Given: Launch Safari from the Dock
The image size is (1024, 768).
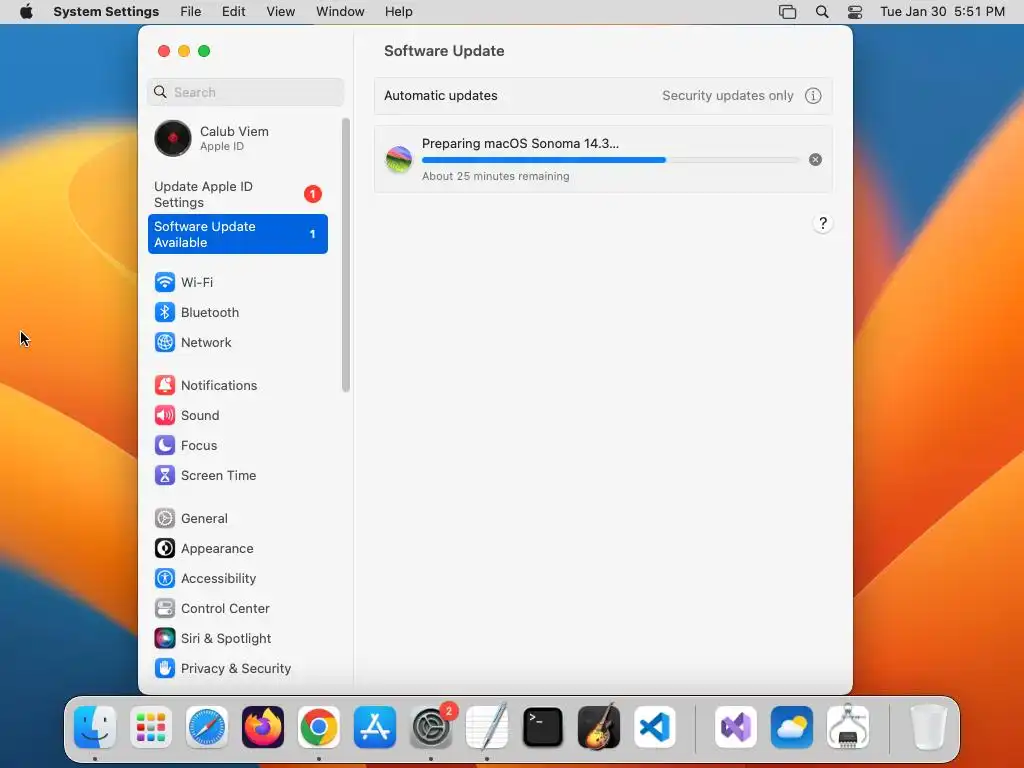Looking at the screenshot, I should [207, 727].
